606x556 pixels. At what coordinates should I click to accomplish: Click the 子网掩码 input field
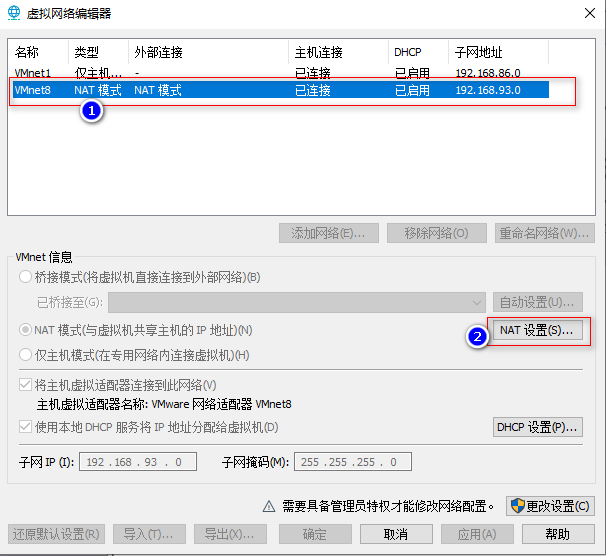click(x=352, y=462)
